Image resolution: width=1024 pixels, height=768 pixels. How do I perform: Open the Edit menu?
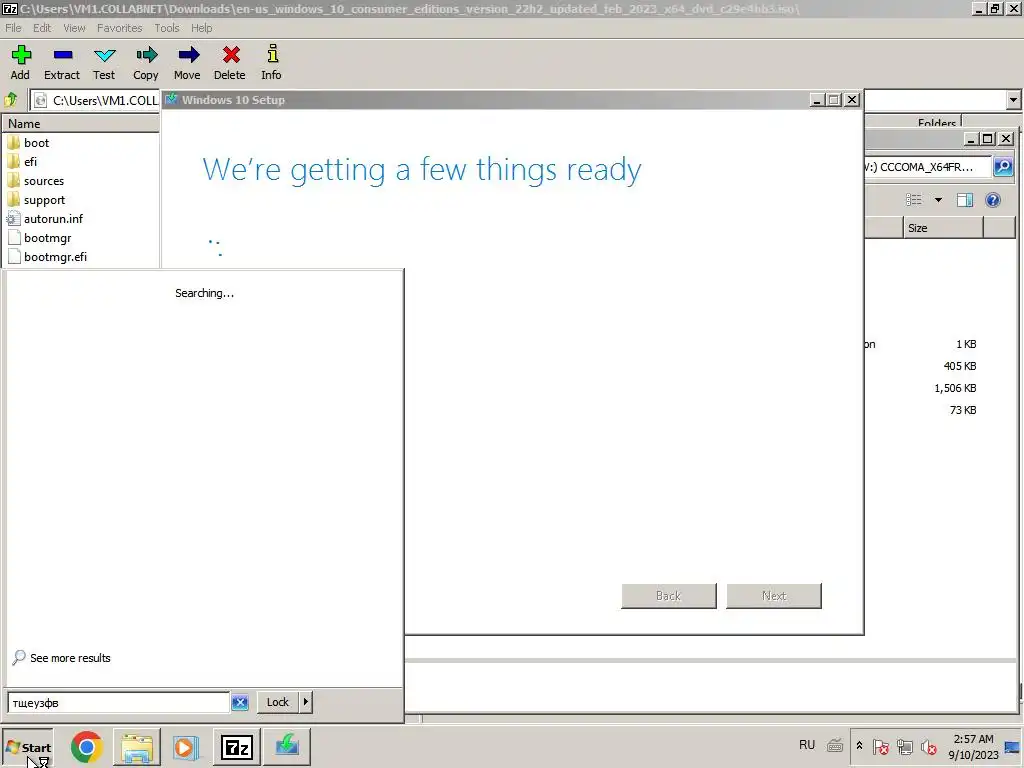click(42, 28)
